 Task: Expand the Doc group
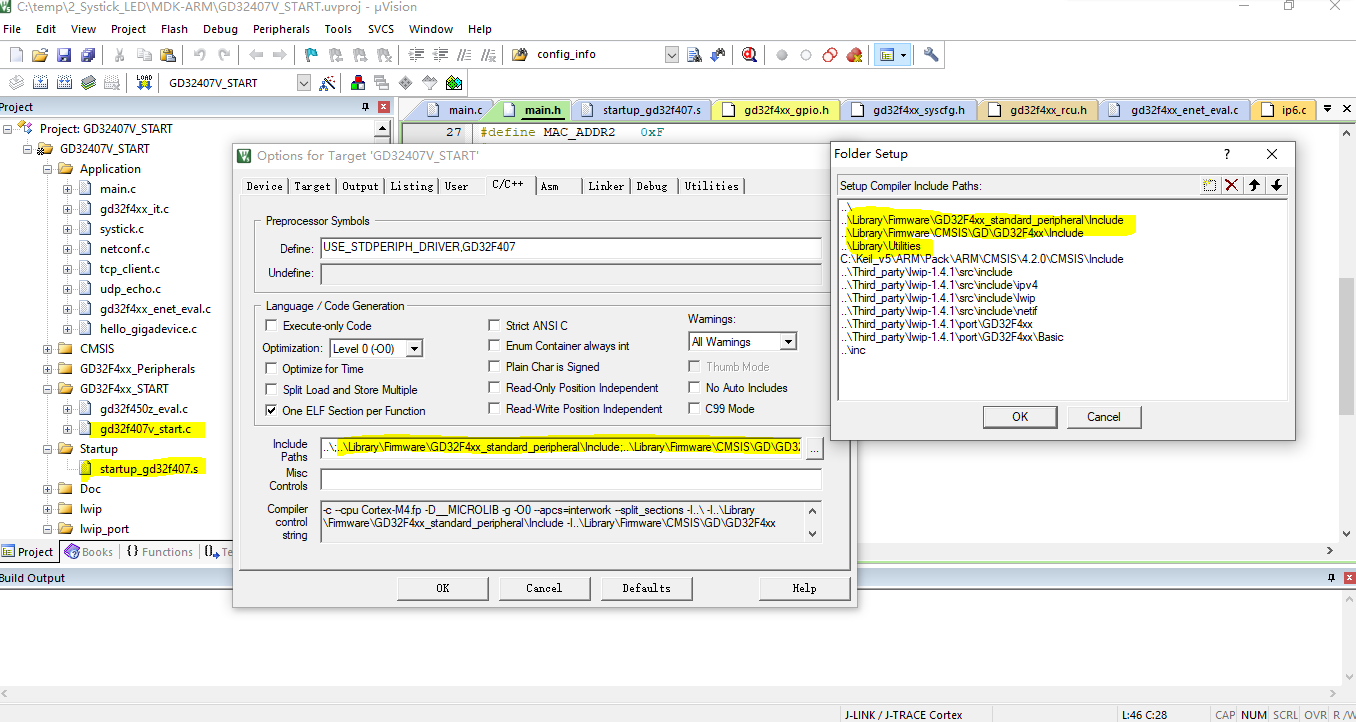coord(48,489)
